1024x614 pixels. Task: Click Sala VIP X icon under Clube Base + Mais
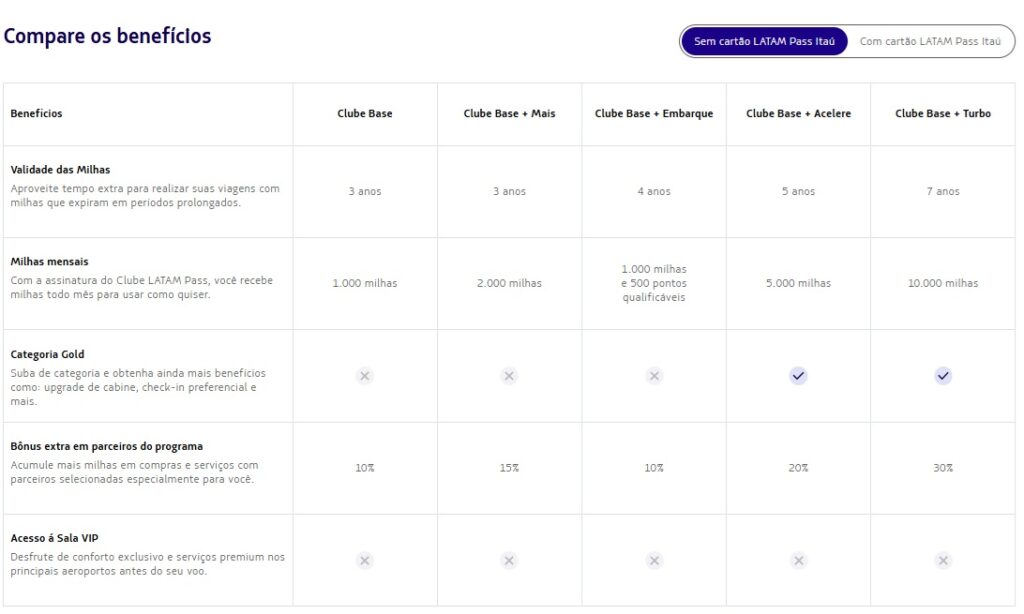point(509,561)
